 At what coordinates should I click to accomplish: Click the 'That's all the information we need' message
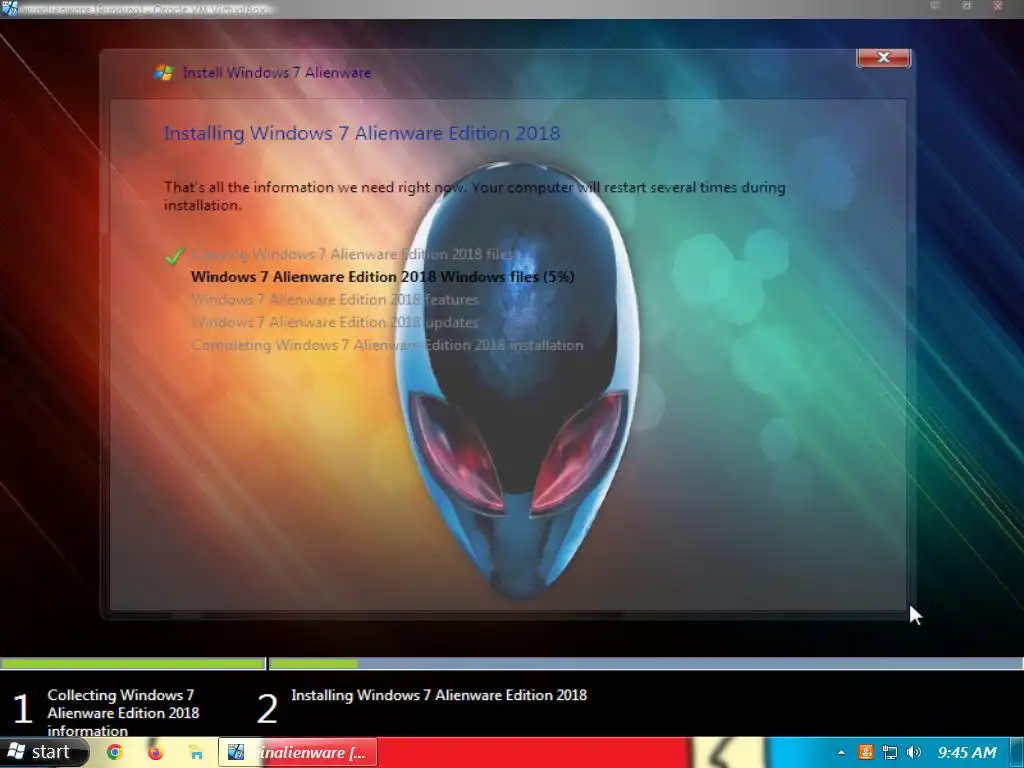pyautogui.click(x=474, y=196)
